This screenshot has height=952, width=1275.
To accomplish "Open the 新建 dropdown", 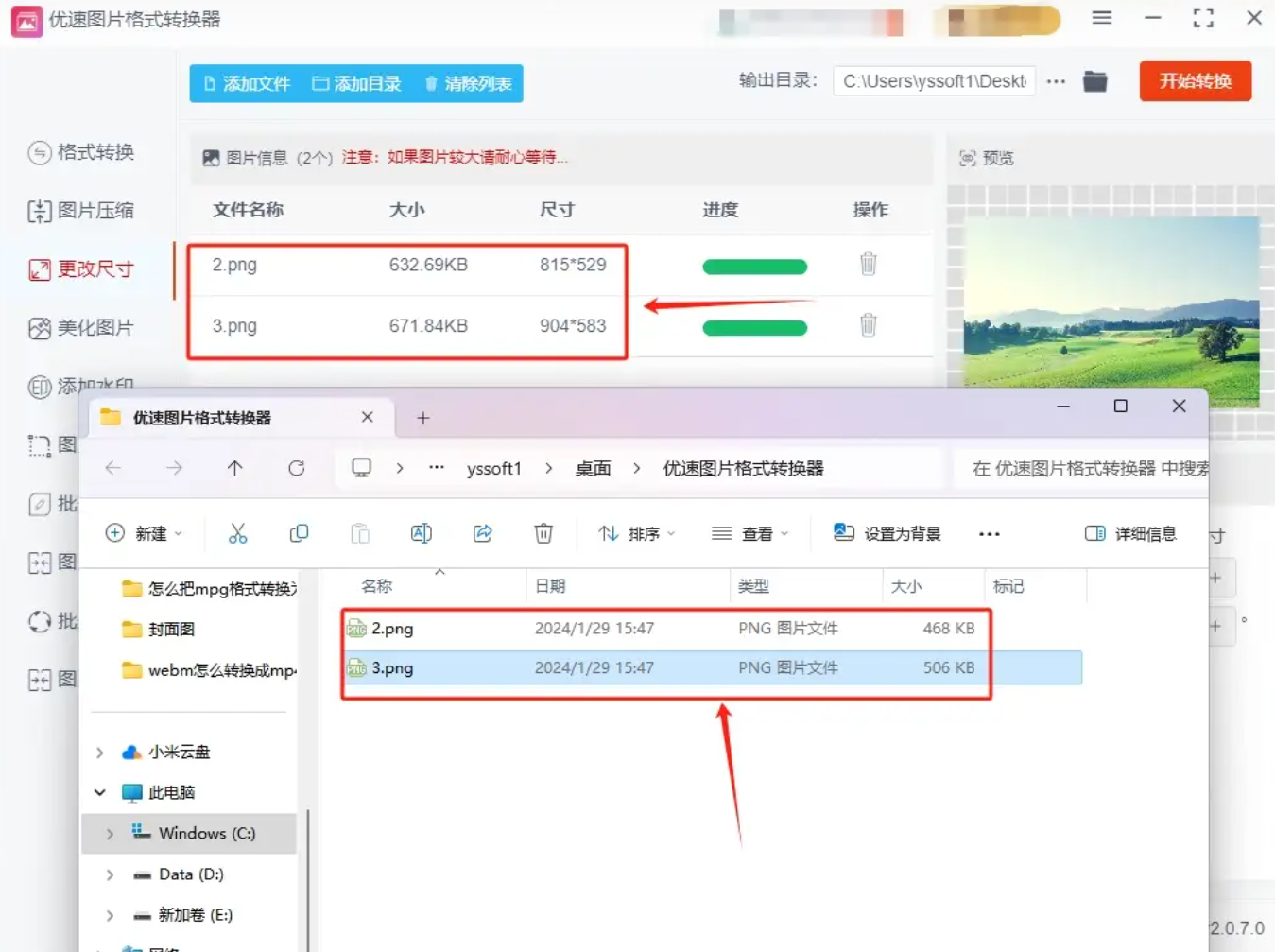I will pos(144,533).
